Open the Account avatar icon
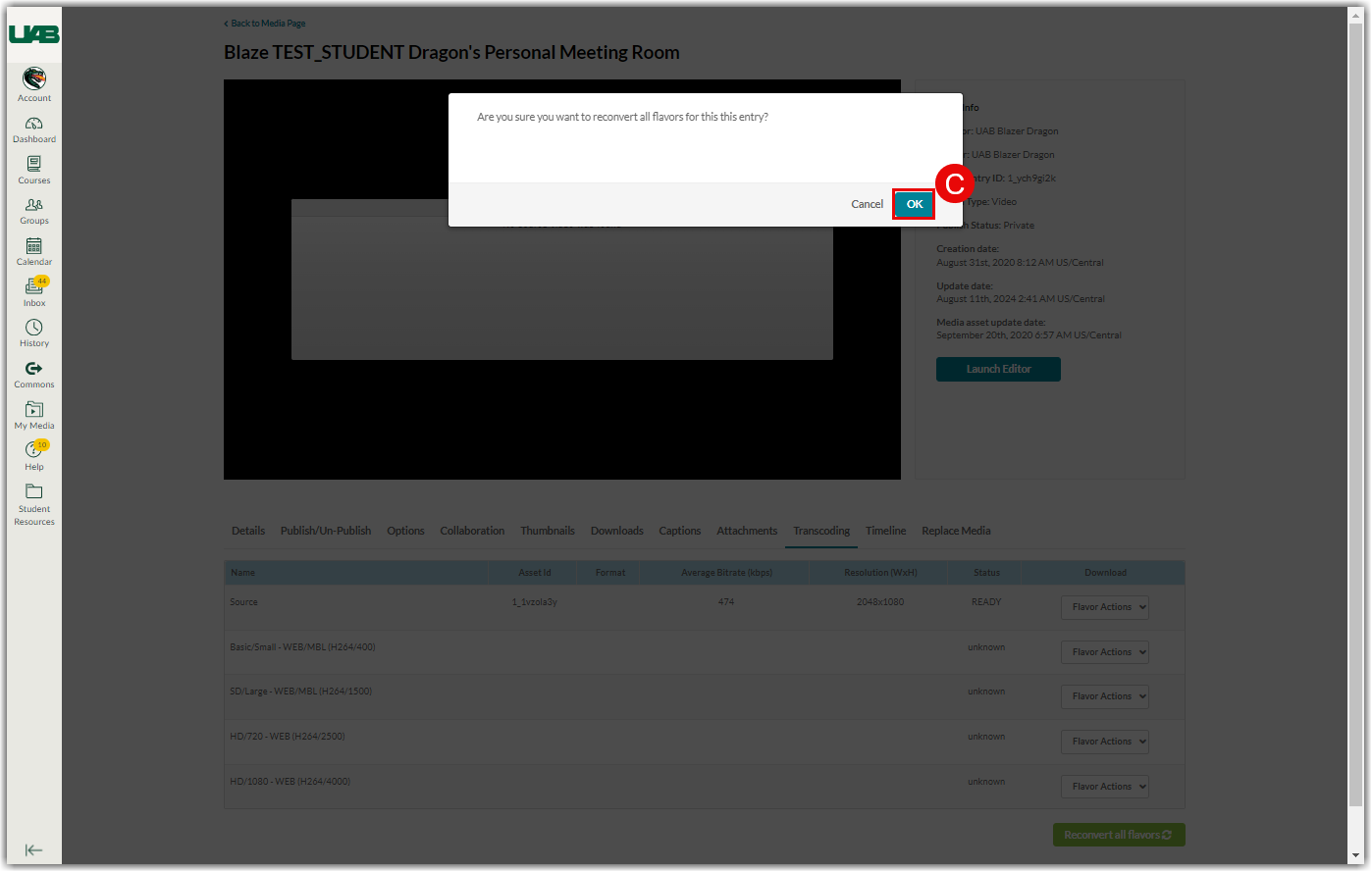Viewport: 1372px width, 872px height. 34,79
